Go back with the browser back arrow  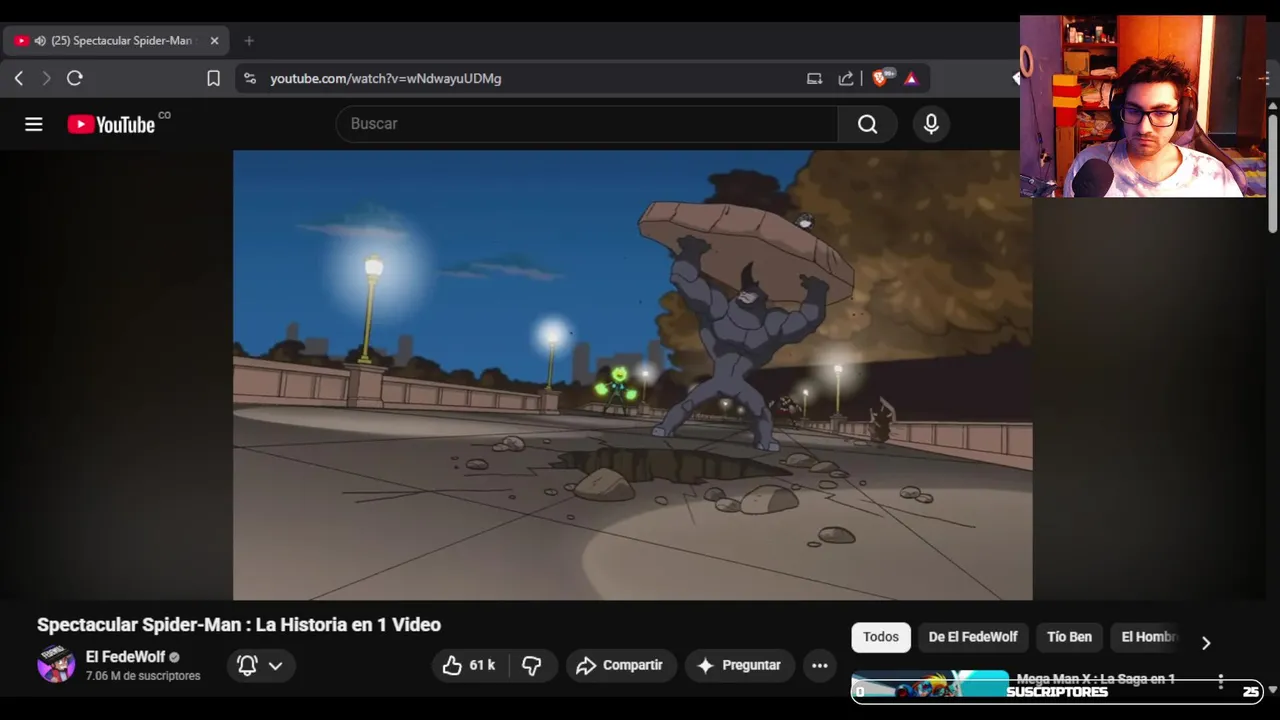coord(19,78)
